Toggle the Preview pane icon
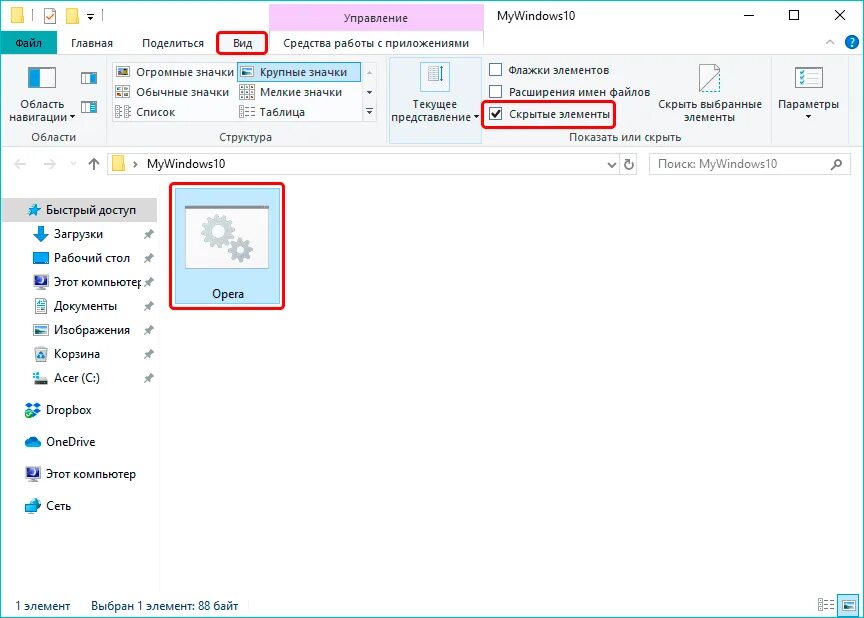The height and width of the screenshot is (618, 864). [89, 78]
